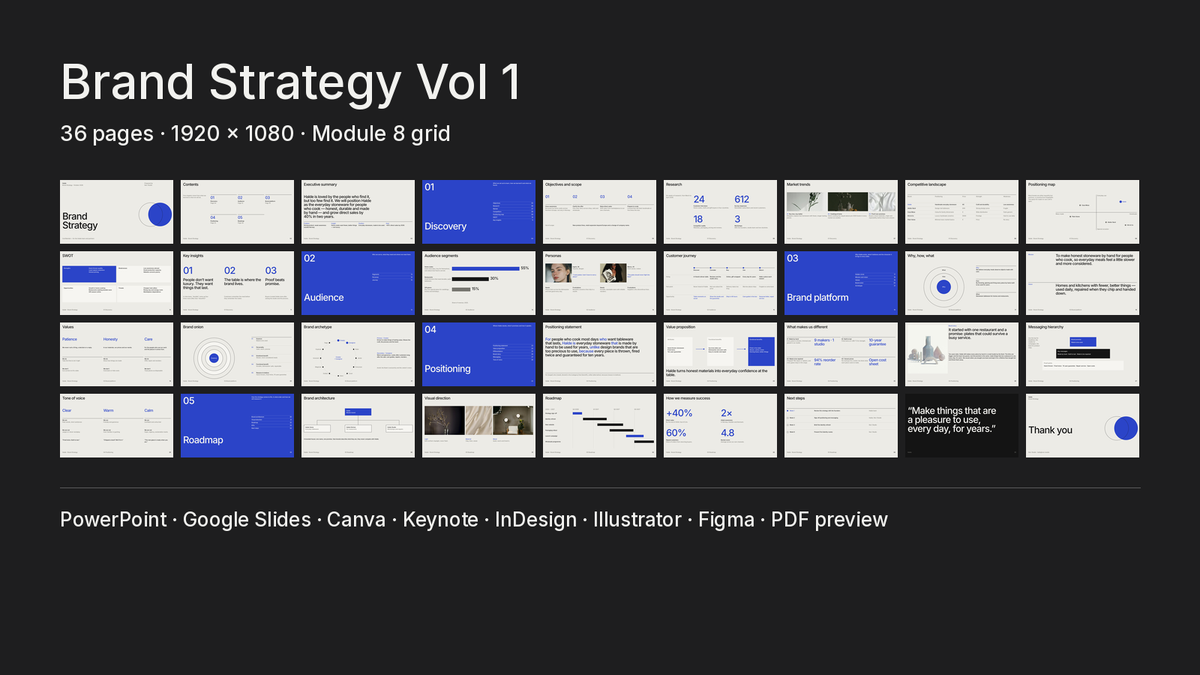
Task: Select the Tone of voice slide thumbnail
Action: pyautogui.click(x=117, y=425)
